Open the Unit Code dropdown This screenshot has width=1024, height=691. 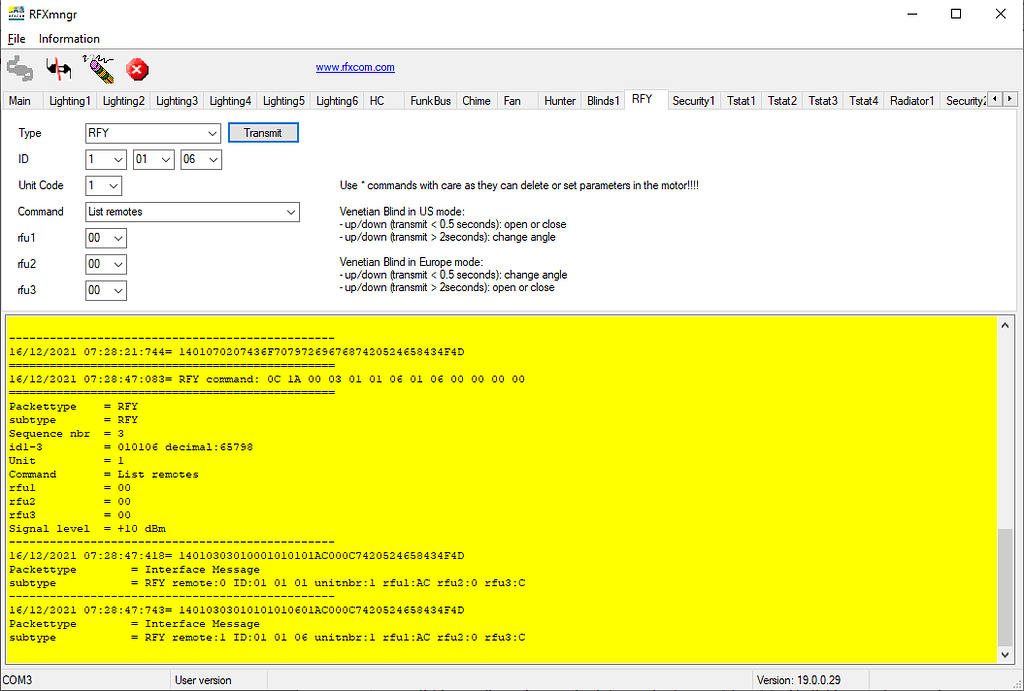tap(104, 186)
